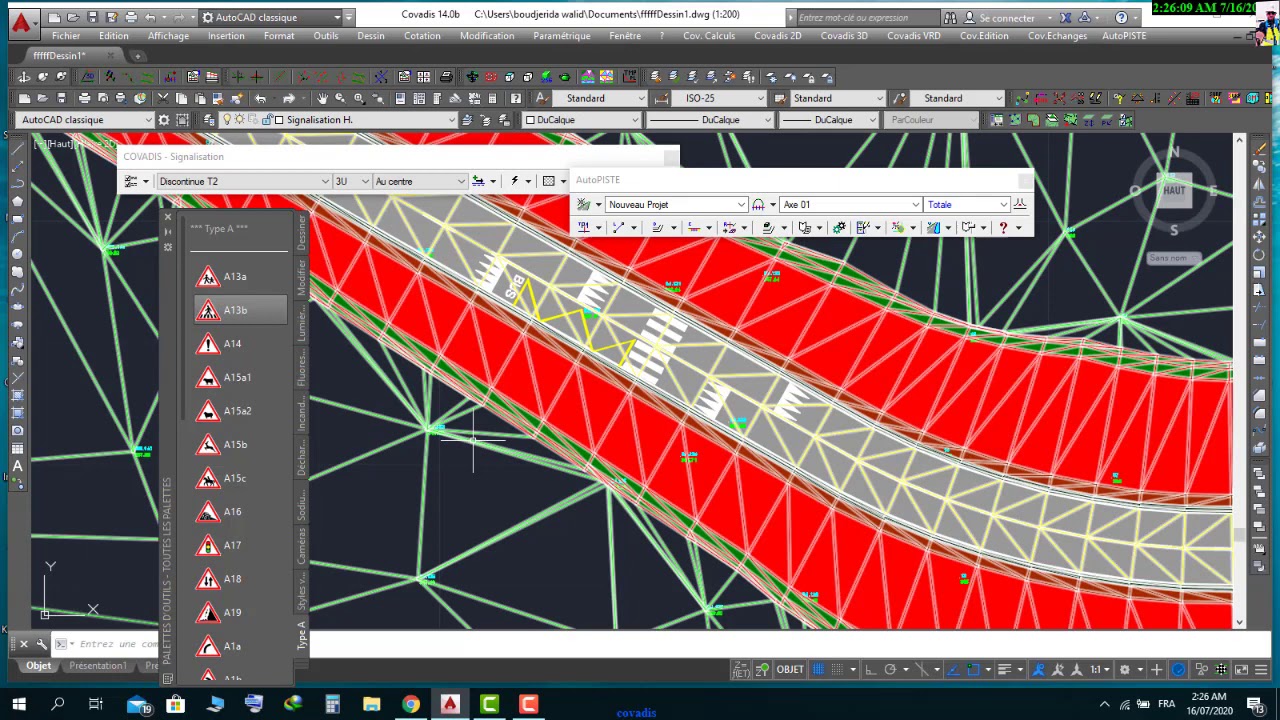Screen dimensions: 1280x720
Task: Select the A15c road sign tool
Action: pyautogui.click(x=240, y=478)
